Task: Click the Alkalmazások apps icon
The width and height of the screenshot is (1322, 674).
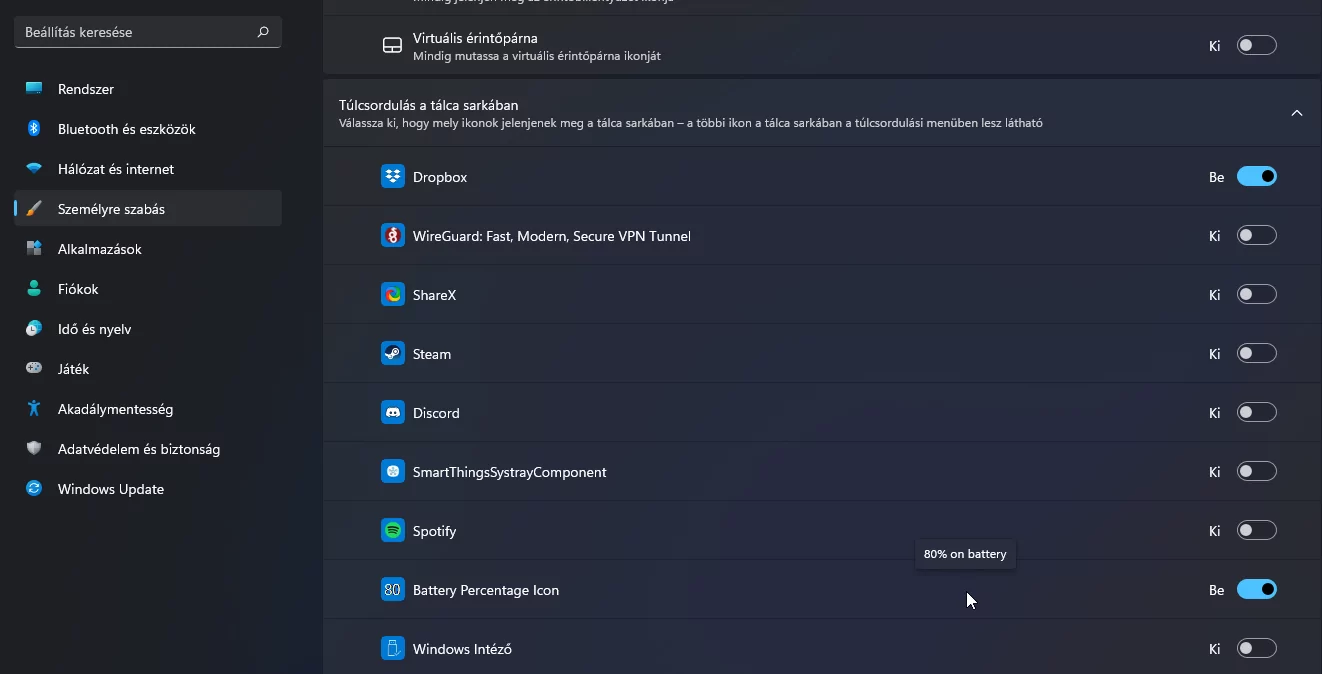Action: coord(34,249)
